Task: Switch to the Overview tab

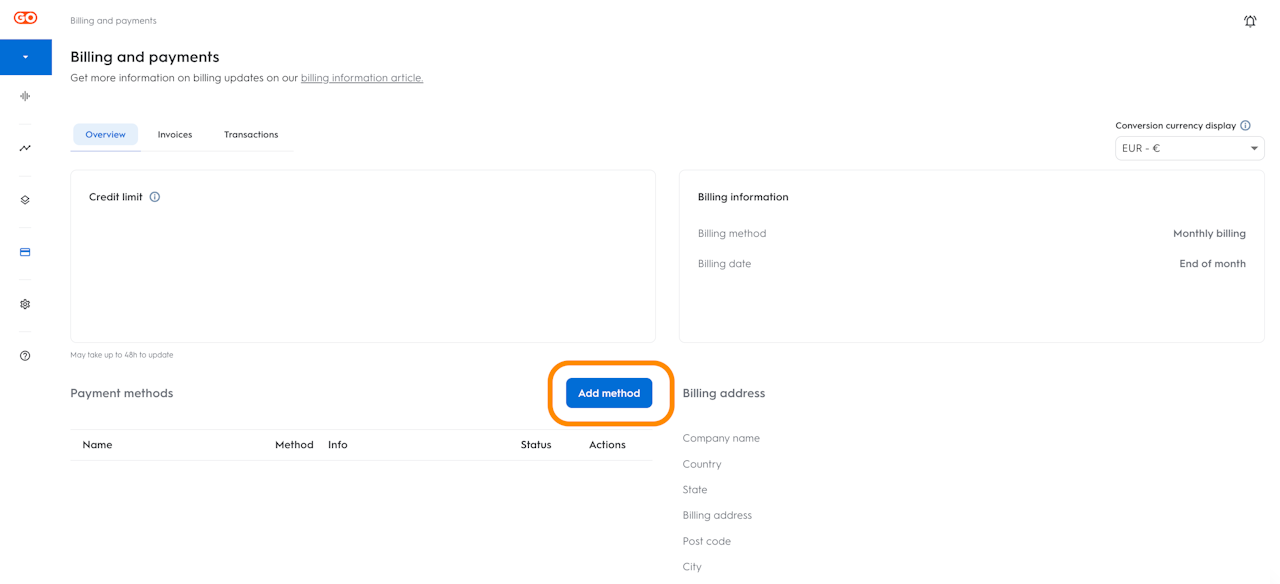Action: coord(105,134)
